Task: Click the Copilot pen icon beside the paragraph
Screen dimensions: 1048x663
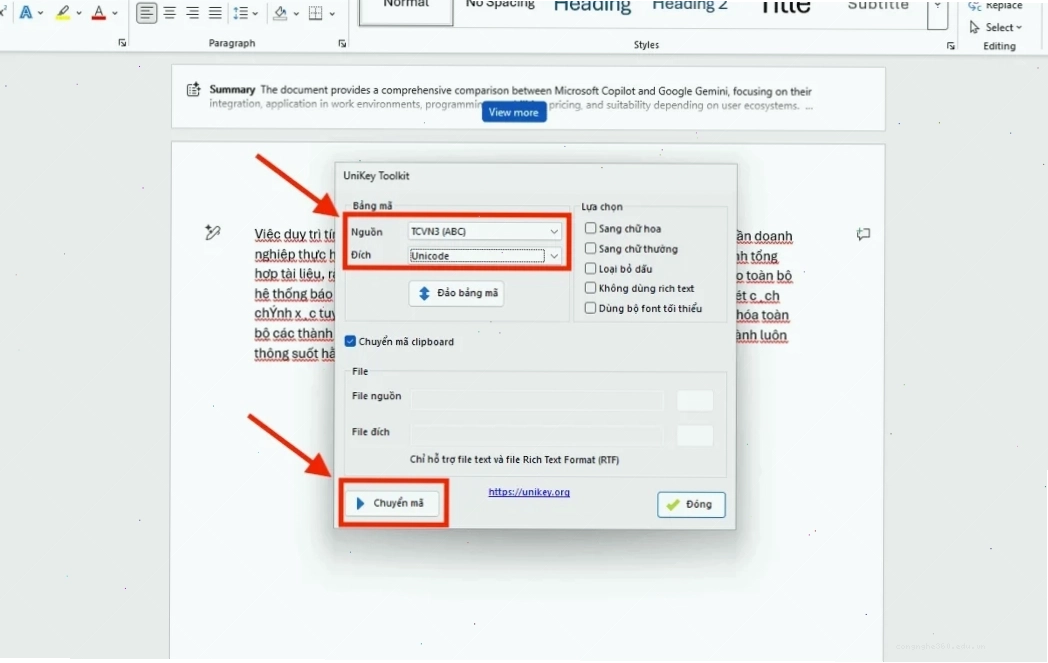Action: tap(213, 233)
